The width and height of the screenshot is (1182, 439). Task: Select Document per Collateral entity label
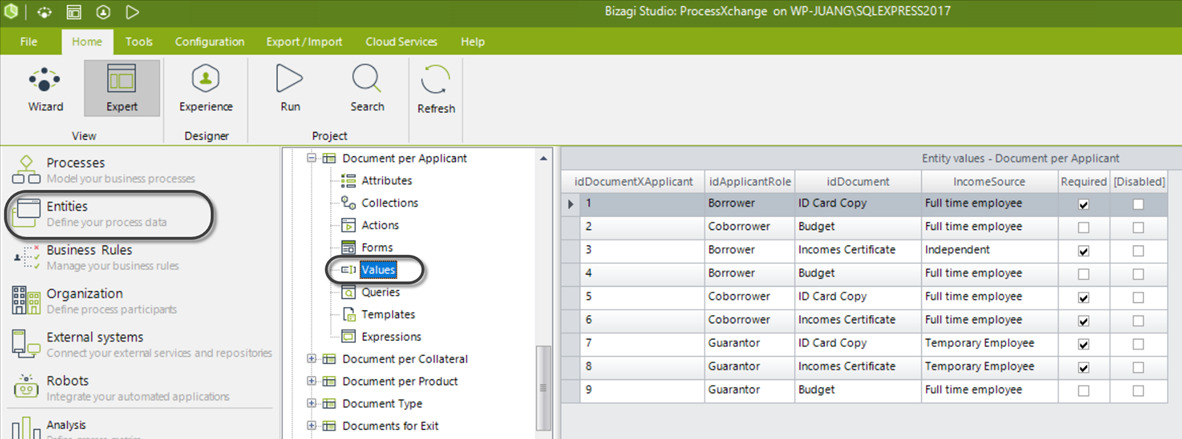tap(405, 359)
